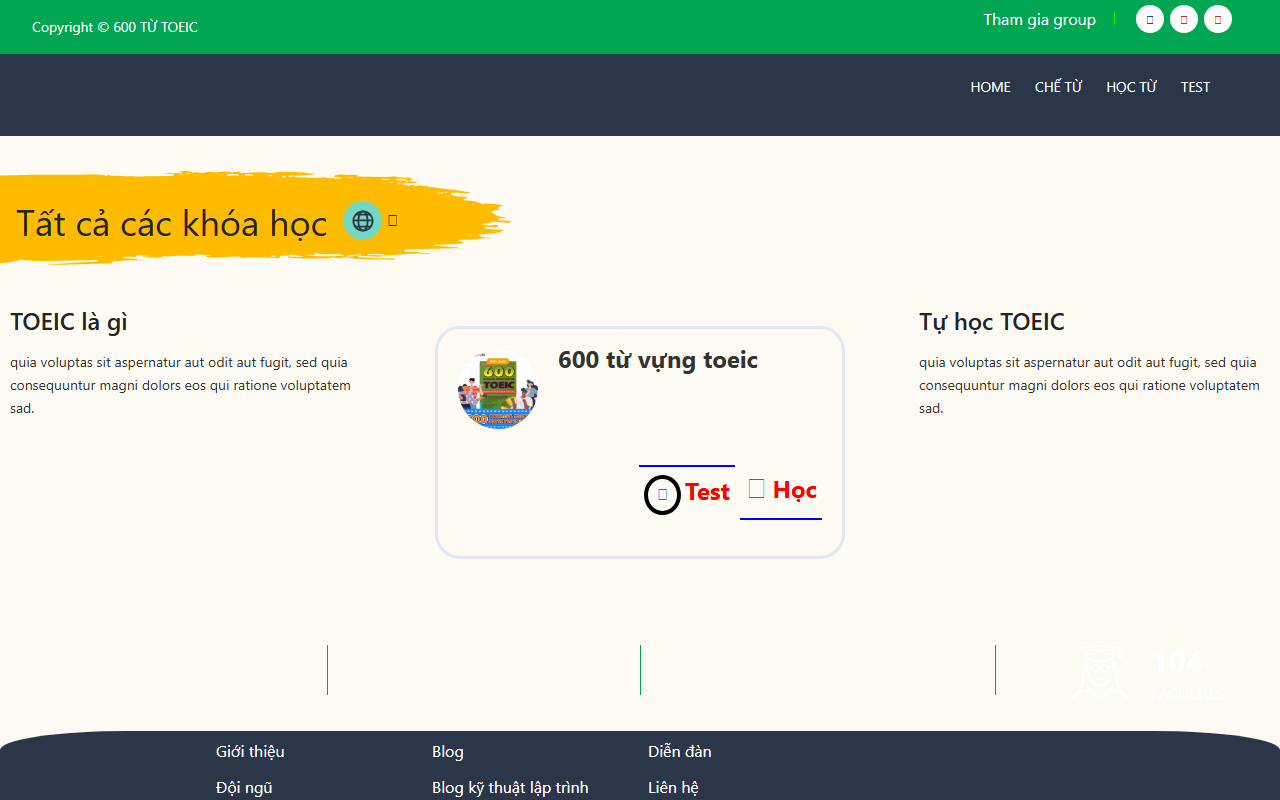Viewport: 1280px width, 800px height.
Task: Click the red Học link in the course card
Action: (795, 490)
